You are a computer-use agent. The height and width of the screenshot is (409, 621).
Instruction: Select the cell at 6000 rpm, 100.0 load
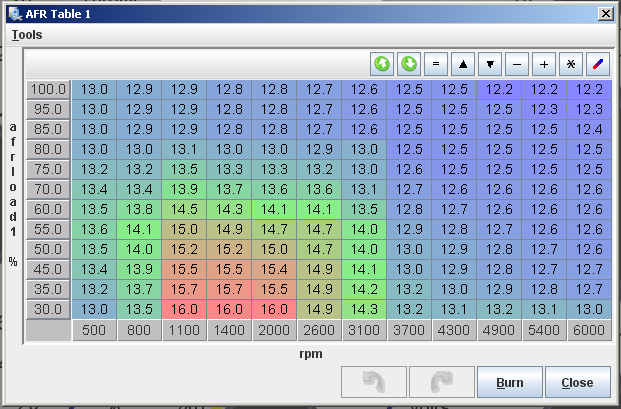pos(589,89)
